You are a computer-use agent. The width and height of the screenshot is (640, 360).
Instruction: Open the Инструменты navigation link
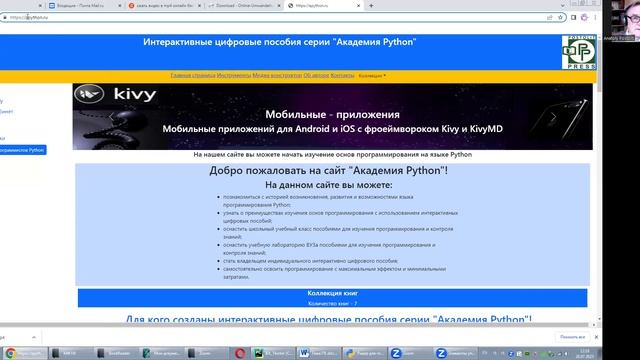pyautogui.click(x=233, y=76)
